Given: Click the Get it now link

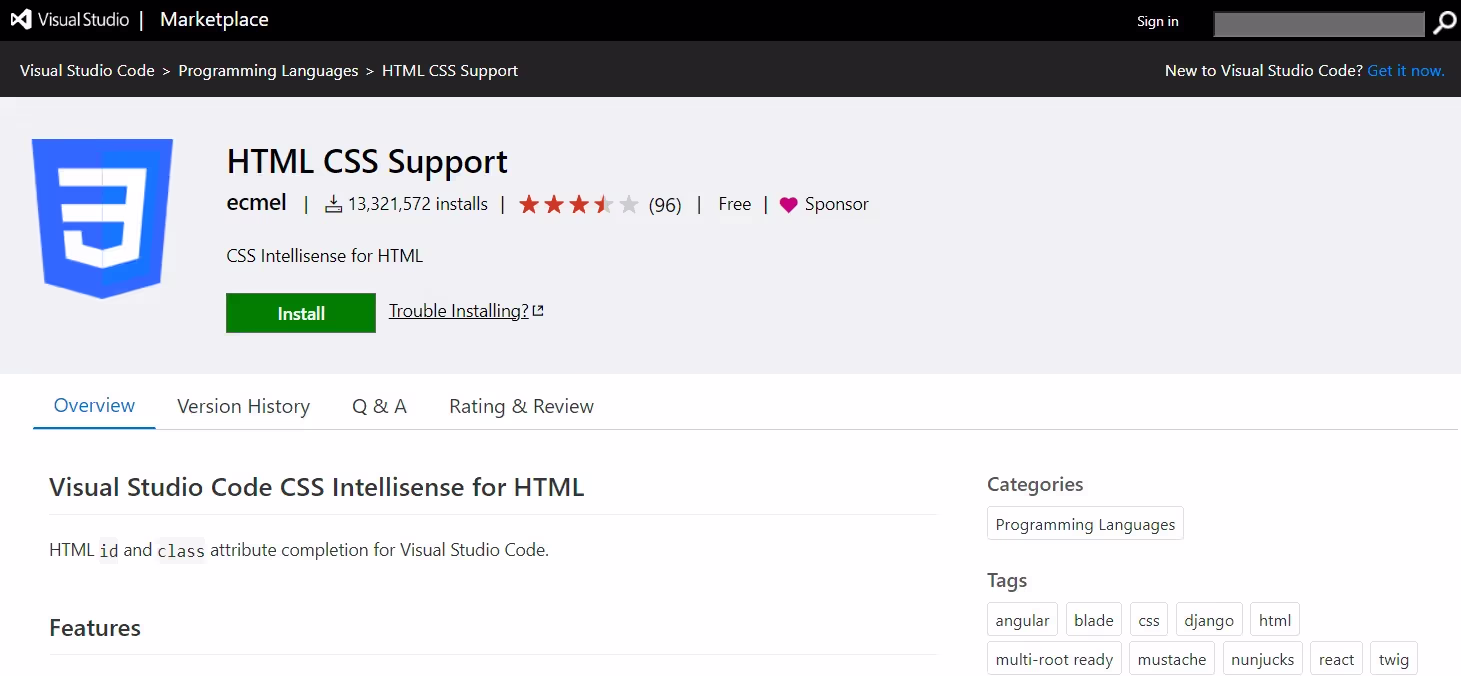Looking at the screenshot, I should [1406, 71].
